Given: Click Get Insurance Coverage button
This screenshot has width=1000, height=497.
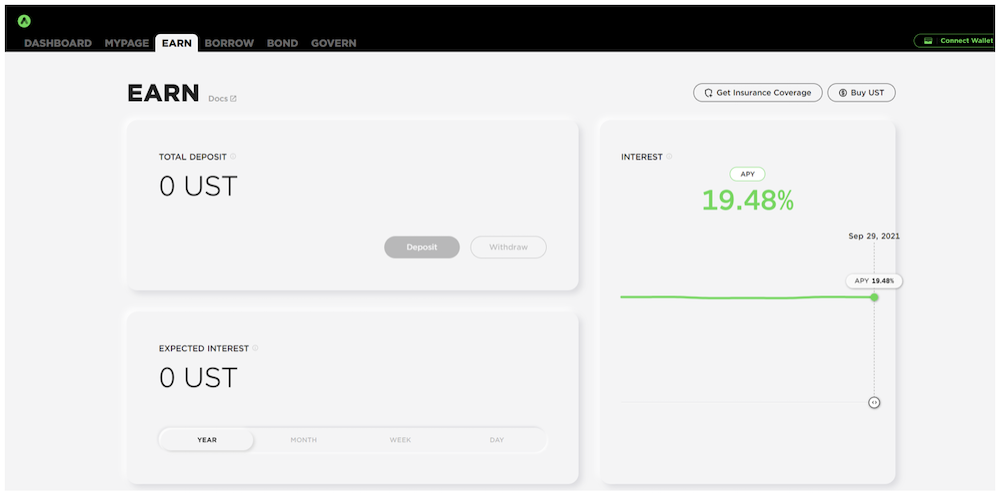Looking at the screenshot, I should (758, 93).
